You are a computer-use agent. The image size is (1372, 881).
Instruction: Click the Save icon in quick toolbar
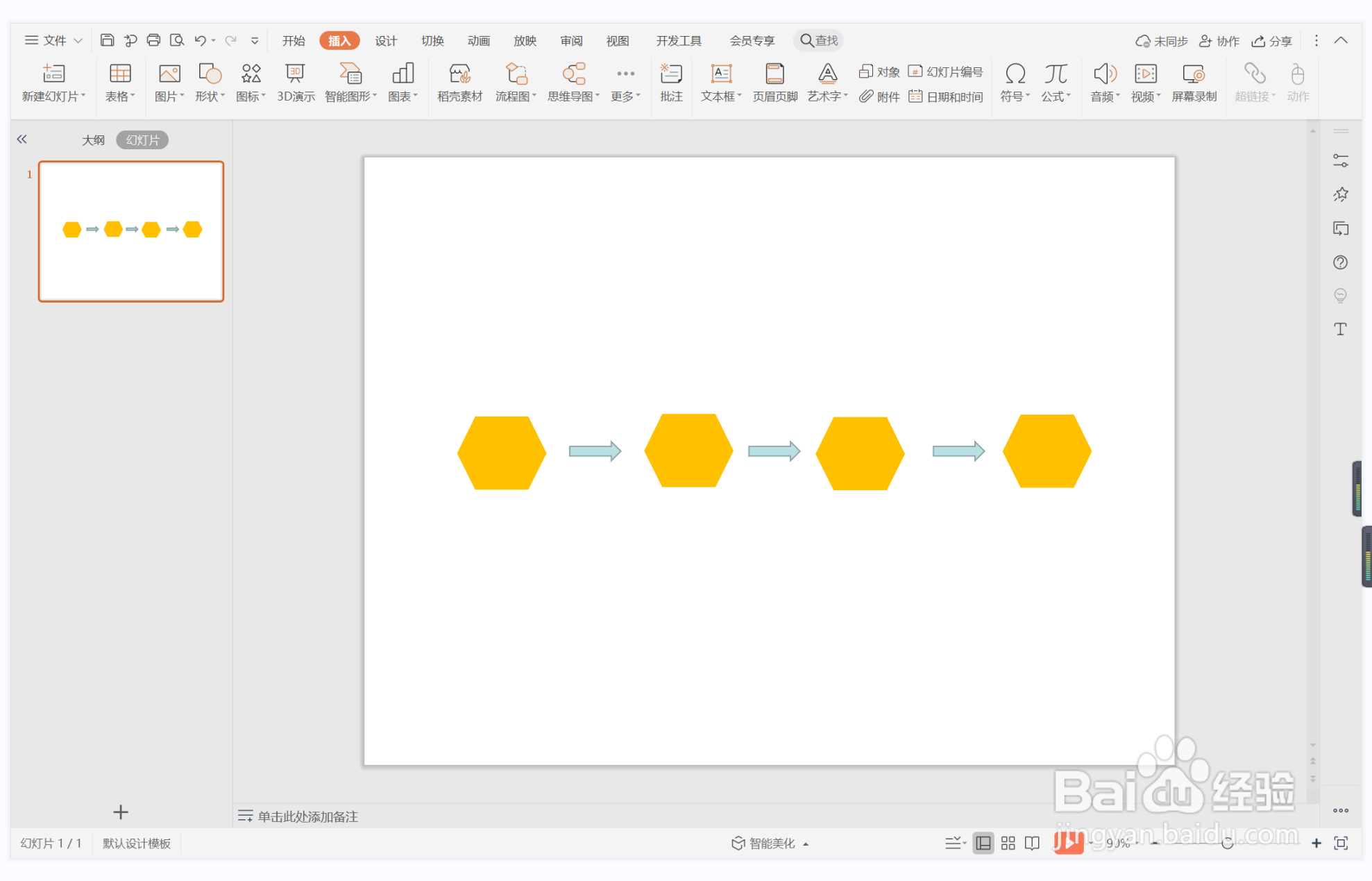(107, 40)
